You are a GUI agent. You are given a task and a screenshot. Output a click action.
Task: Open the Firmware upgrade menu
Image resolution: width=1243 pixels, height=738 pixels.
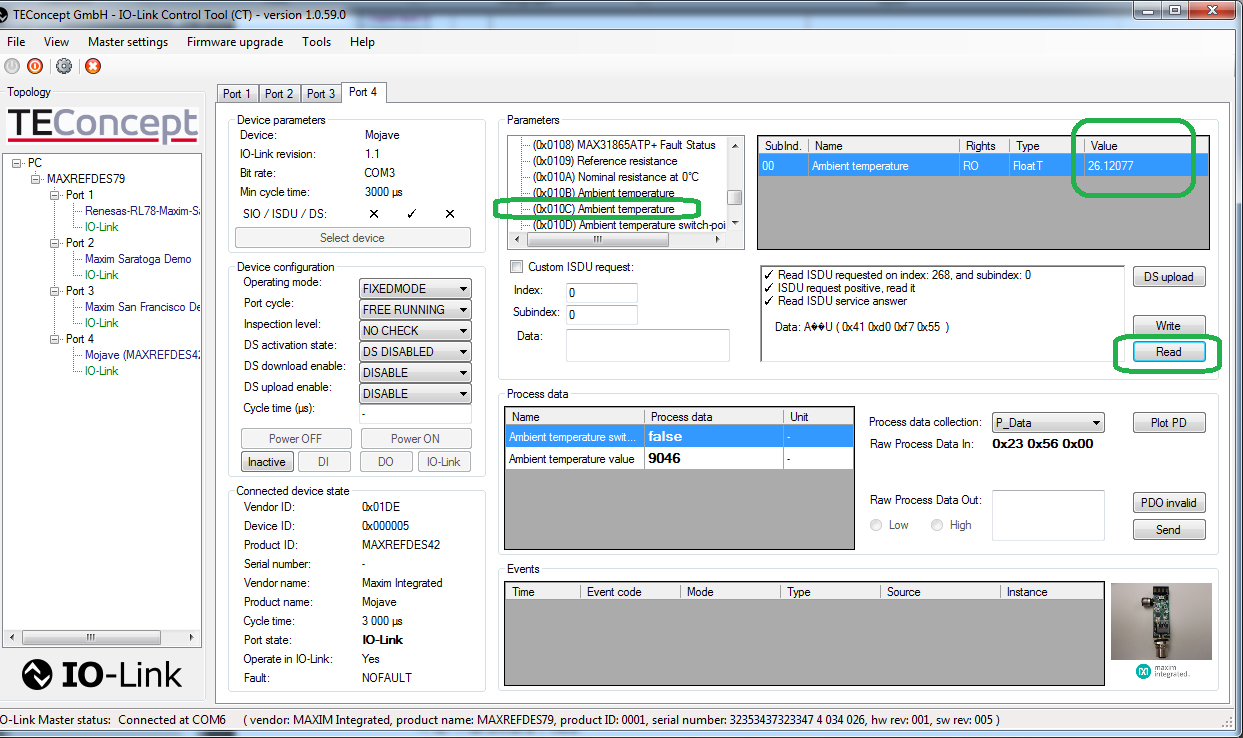coord(235,42)
